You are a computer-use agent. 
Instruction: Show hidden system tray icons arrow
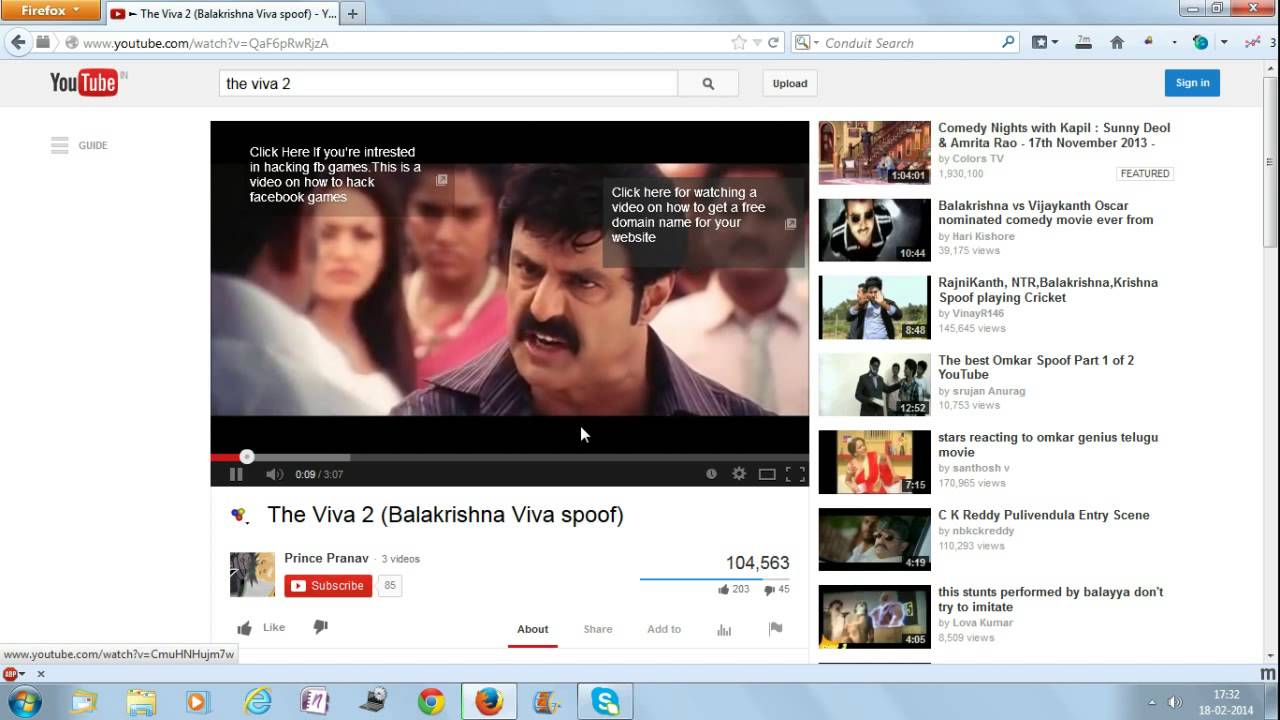tap(1151, 702)
